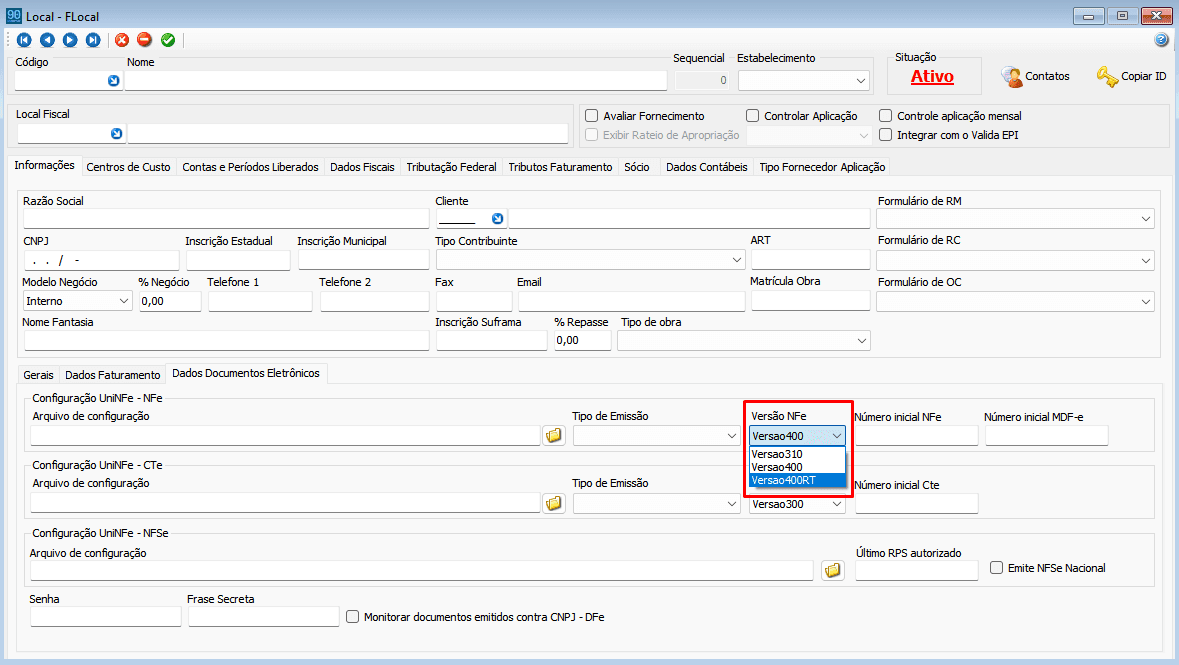This screenshot has width=1179, height=665.
Task: Open the Formulário de RM dropdown
Action: [1146, 219]
